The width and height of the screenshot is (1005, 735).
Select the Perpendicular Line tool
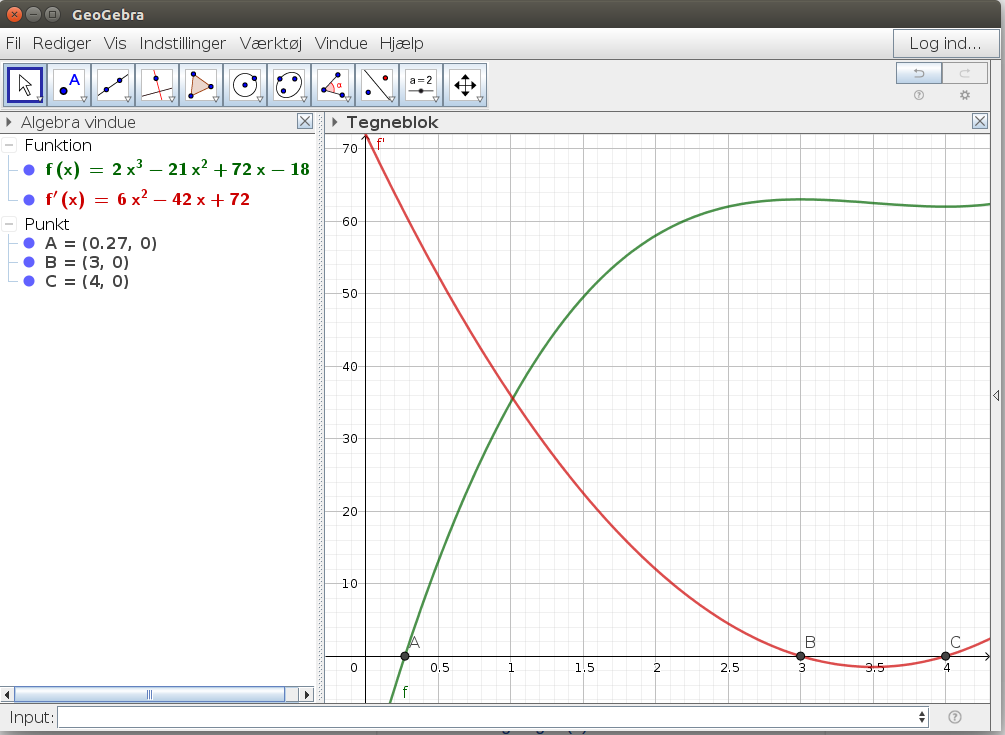click(x=157, y=85)
